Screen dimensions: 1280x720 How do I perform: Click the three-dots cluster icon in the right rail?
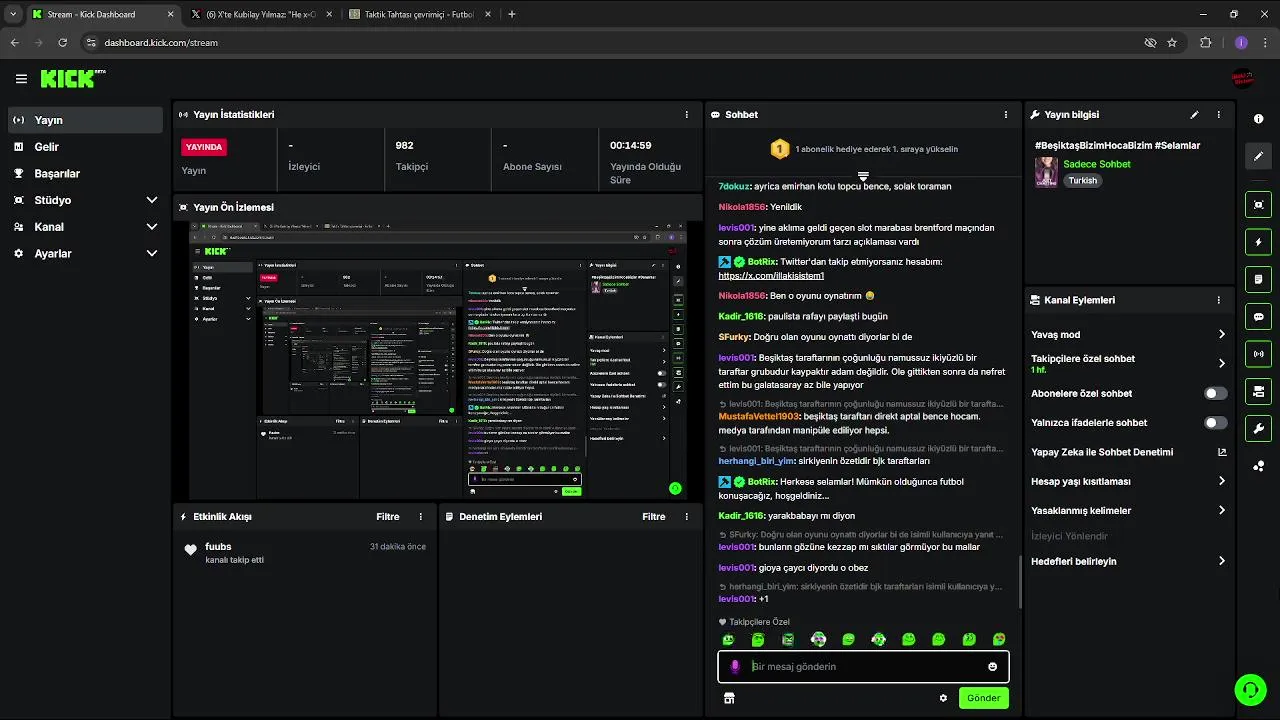[1258, 466]
